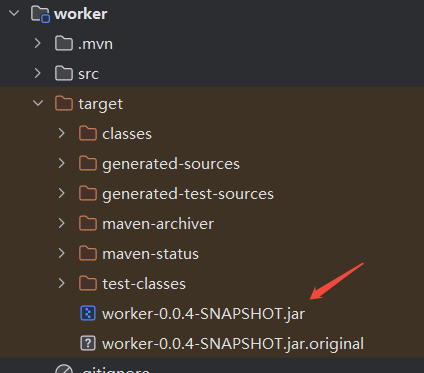Expand the generated-test-sources folder chevron
The image size is (424, 373).
[x=62, y=193]
